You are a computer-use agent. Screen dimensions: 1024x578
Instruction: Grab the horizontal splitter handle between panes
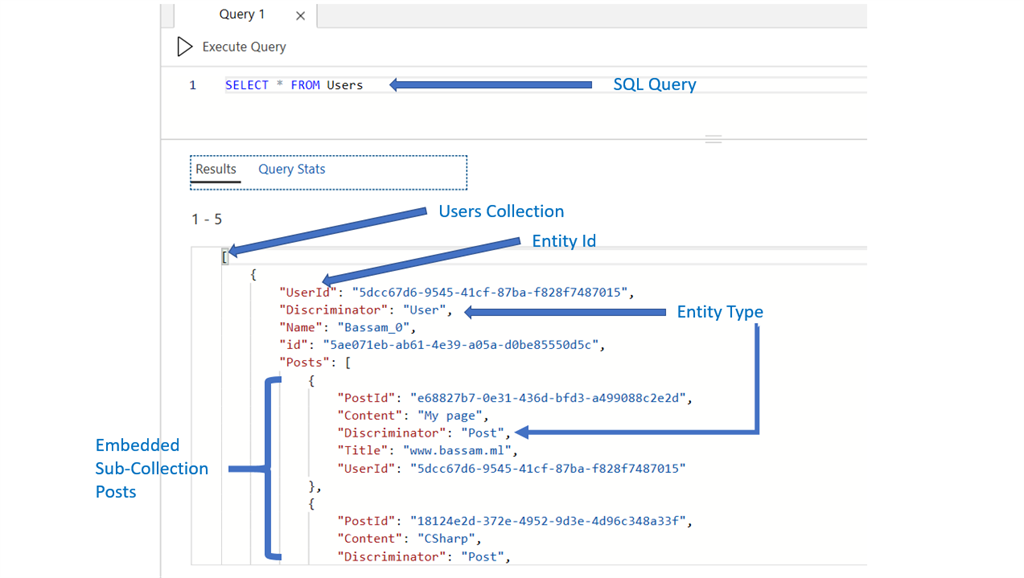(713, 139)
